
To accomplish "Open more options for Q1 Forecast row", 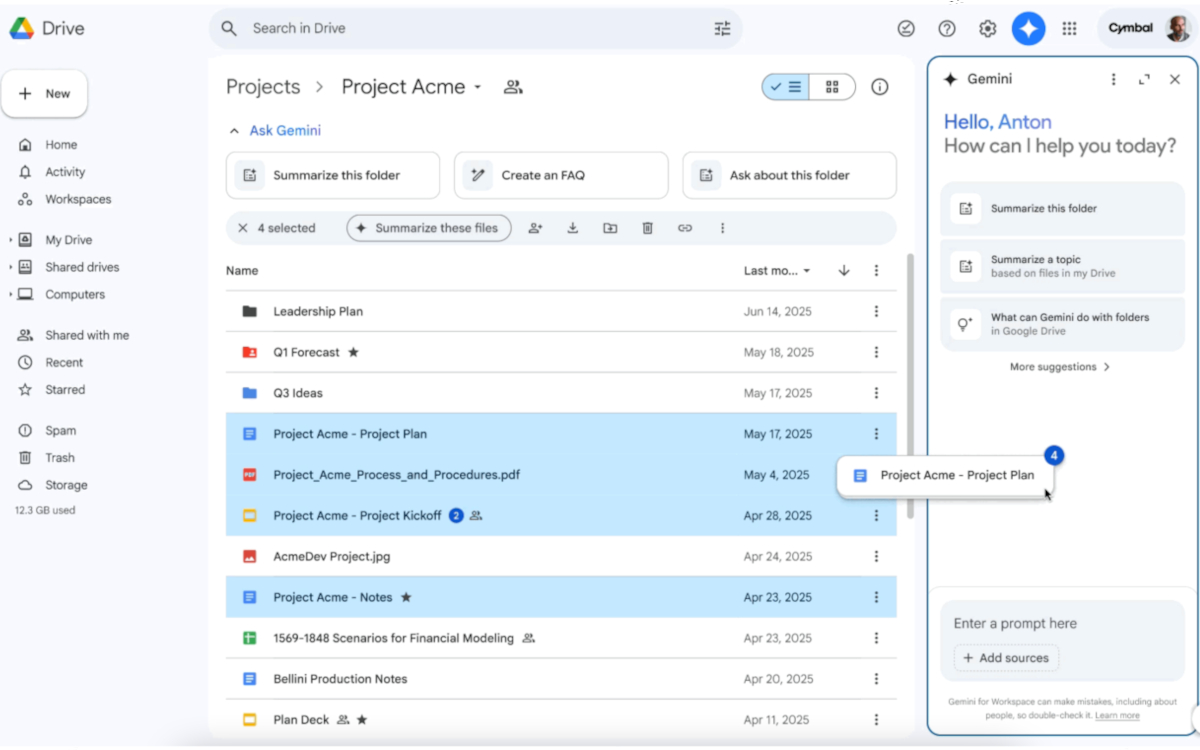I will 876,352.
